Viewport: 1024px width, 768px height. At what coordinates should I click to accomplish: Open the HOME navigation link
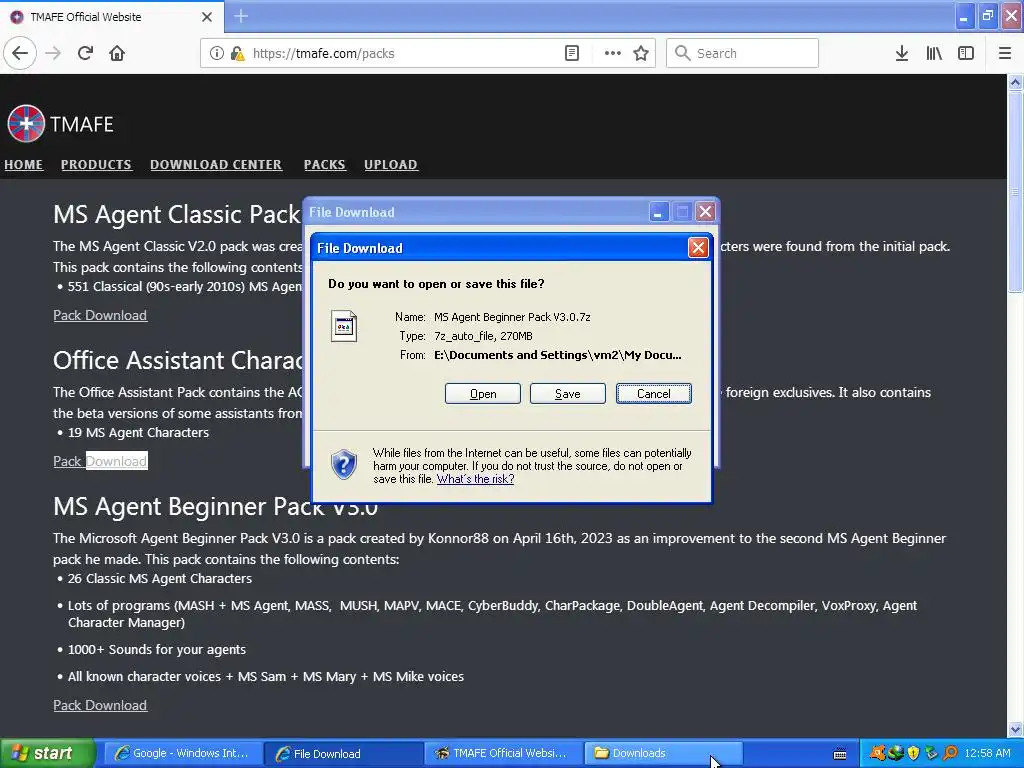point(24,165)
